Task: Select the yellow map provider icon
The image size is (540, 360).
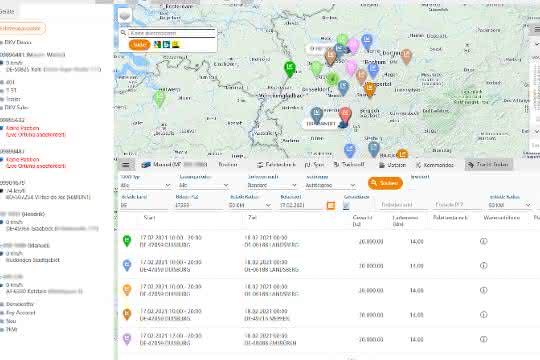Action: click(x=175, y=44)
